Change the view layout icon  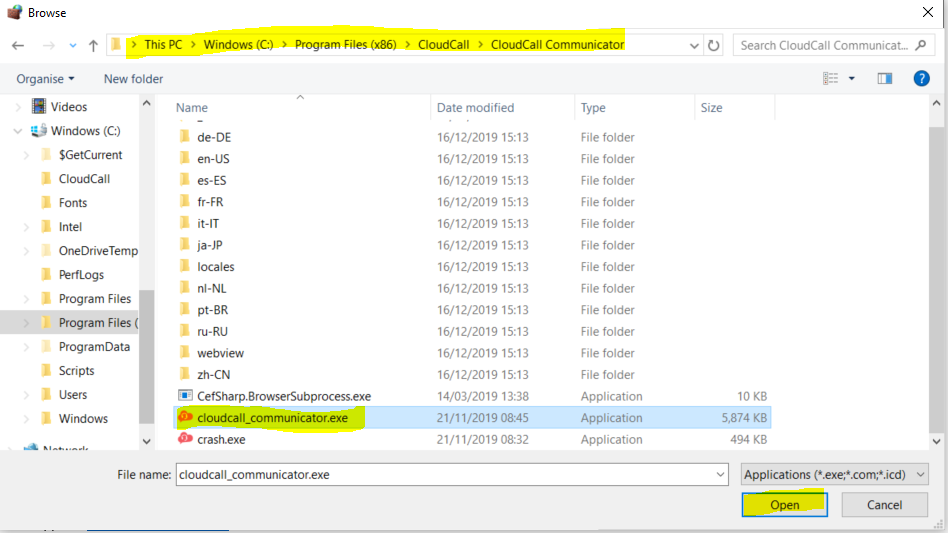(x=830, y=79)
